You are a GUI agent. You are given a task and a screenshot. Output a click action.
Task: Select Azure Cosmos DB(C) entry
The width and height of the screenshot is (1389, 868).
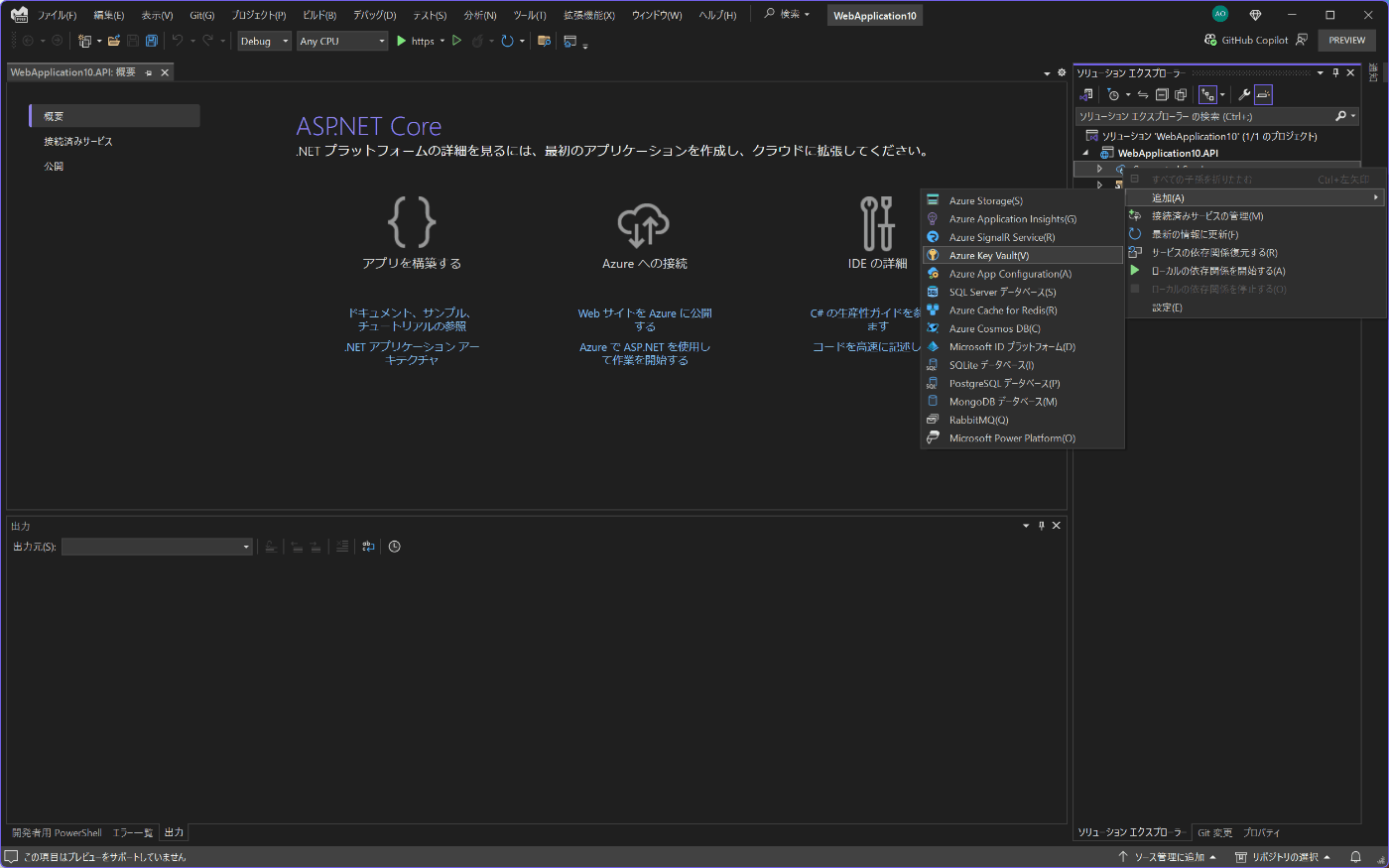click(1022, 328)
